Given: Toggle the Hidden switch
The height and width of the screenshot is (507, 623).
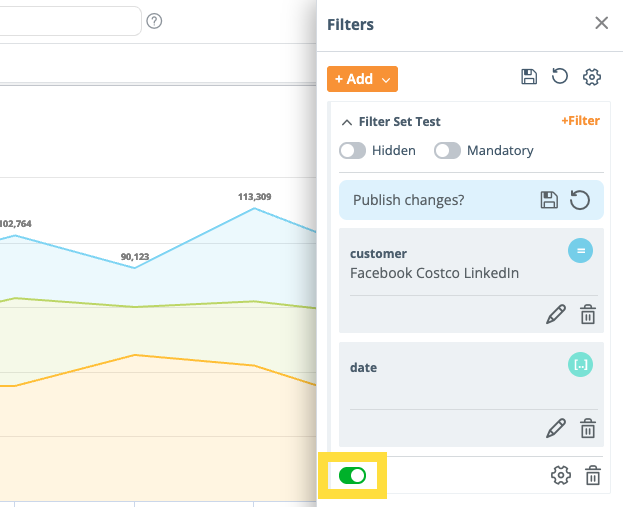Looking at the screenshot, I should coord(353,151).
